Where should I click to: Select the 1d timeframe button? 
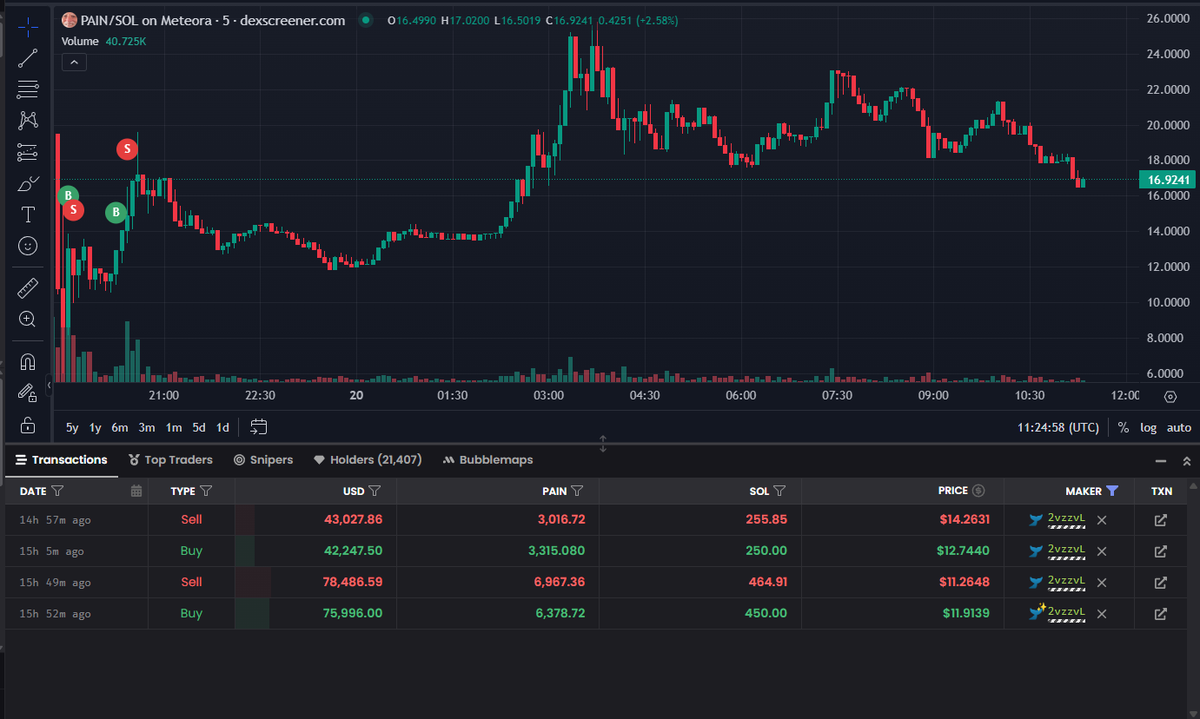pos(222,427)
